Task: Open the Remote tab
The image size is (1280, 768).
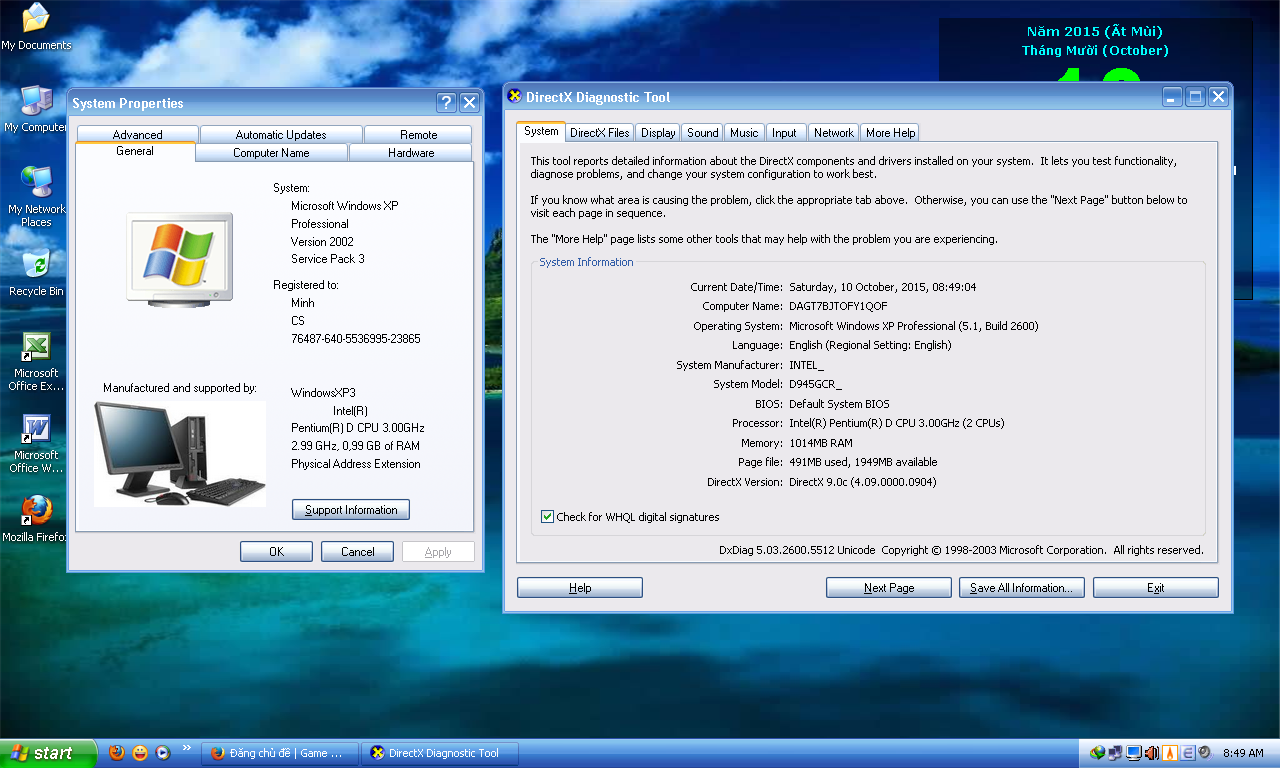Action: 418,135
